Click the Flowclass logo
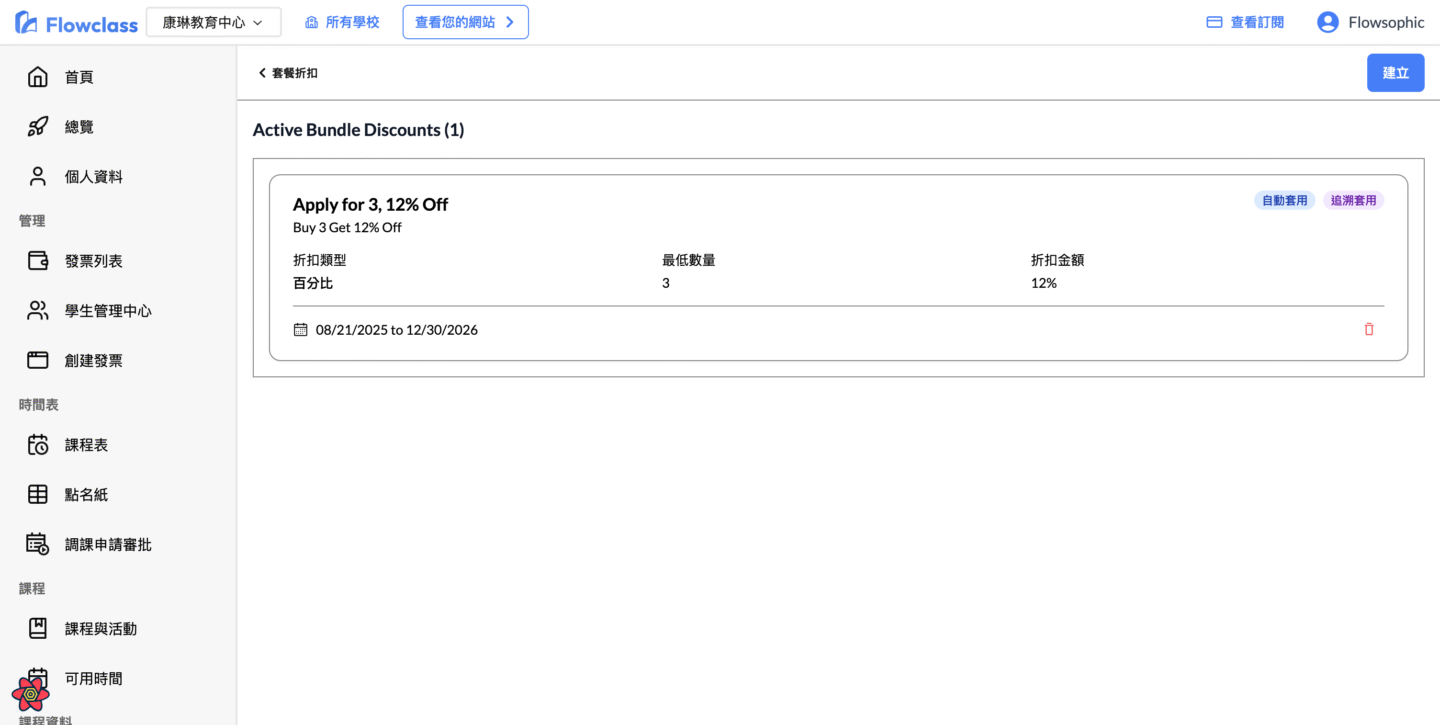 pyautogui.click(x=76, y=23)
